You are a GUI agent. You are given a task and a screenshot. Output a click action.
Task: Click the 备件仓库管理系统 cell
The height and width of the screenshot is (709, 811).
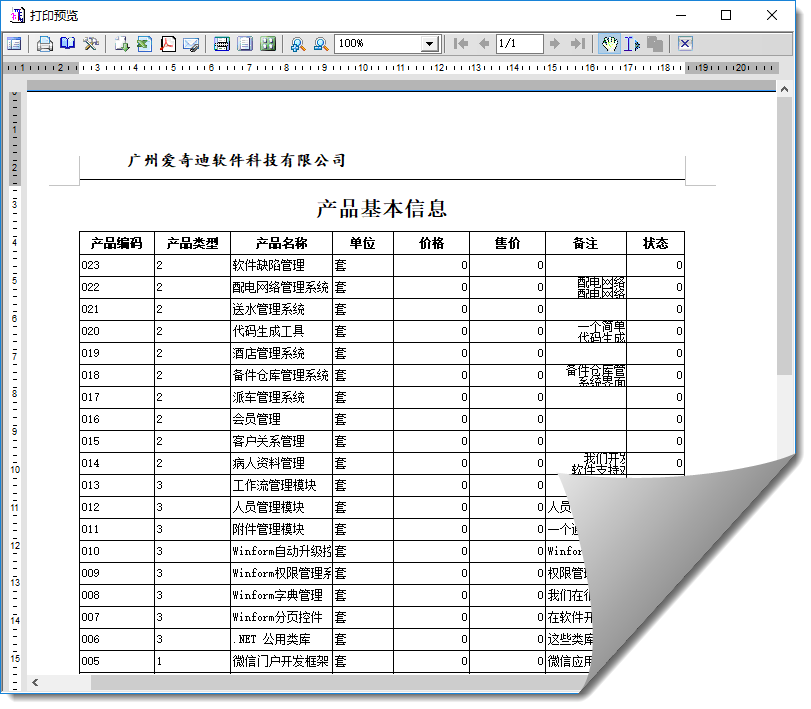[281, 375]
